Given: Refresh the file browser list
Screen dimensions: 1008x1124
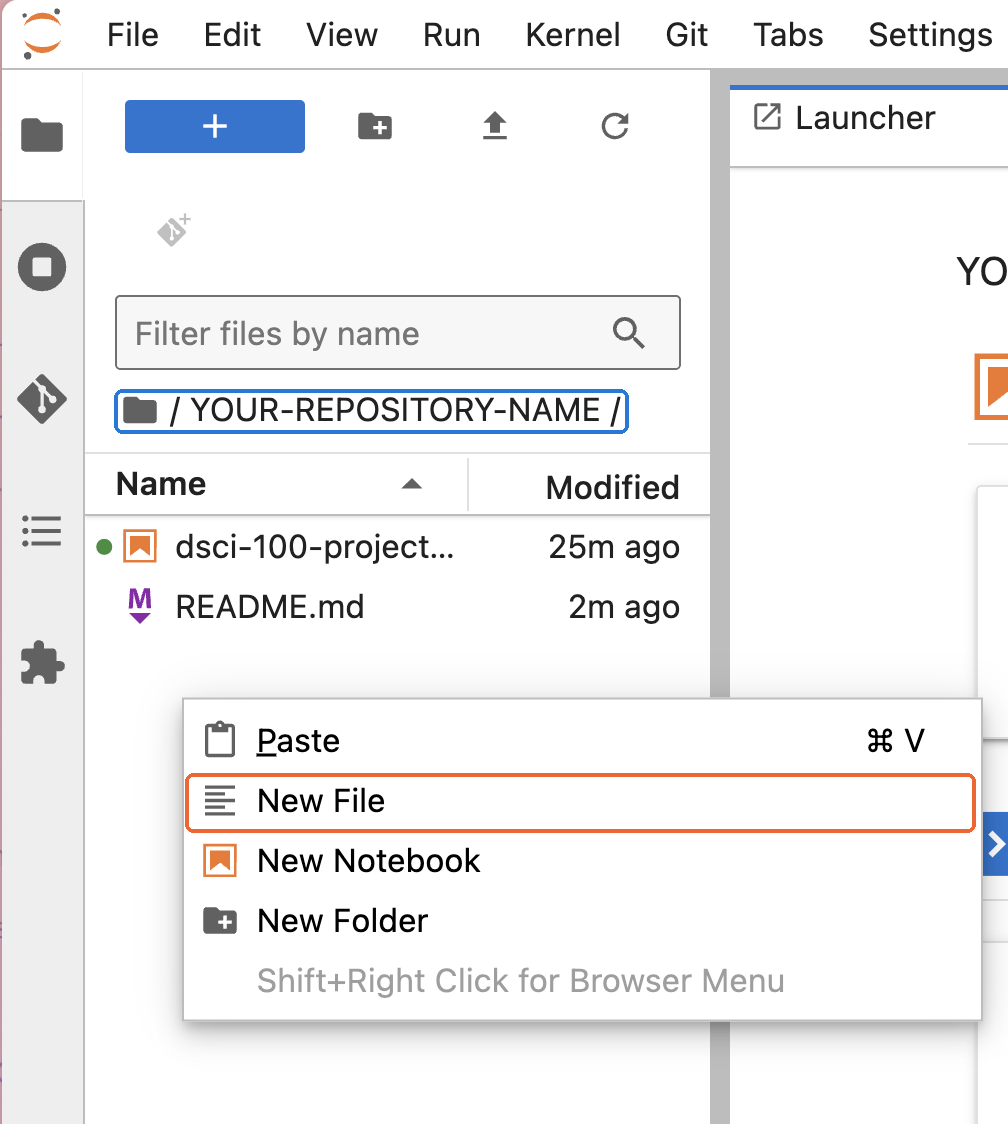Looking at the screenshot, I should 614,126.
